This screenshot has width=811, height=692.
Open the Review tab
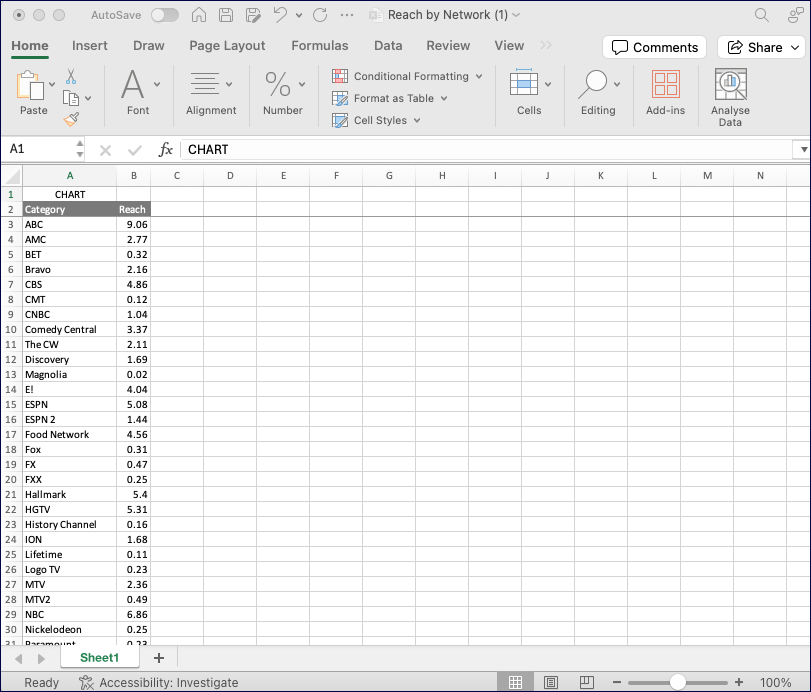[x=448, y=46]
